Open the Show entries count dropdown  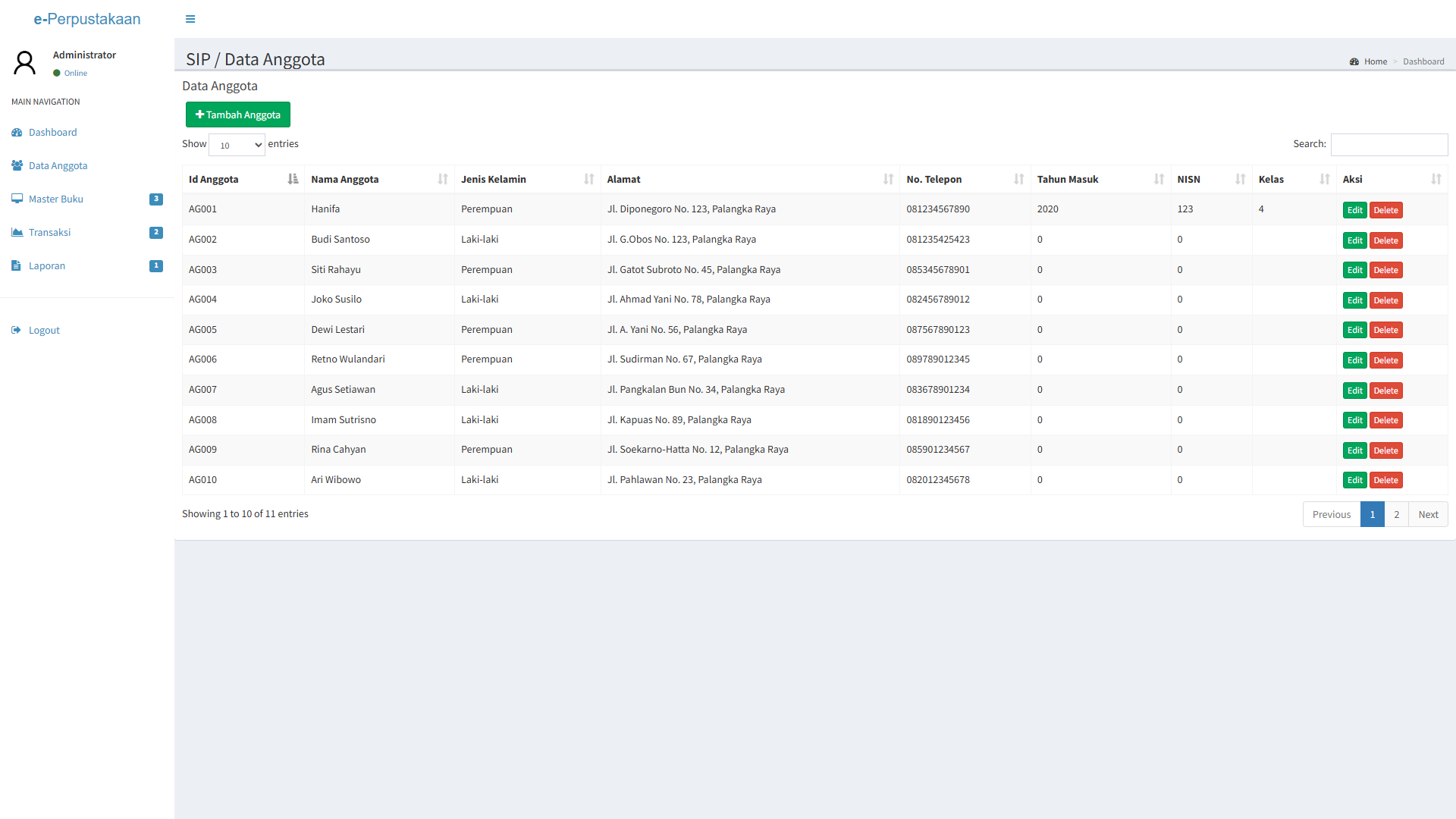click(237, 145)
